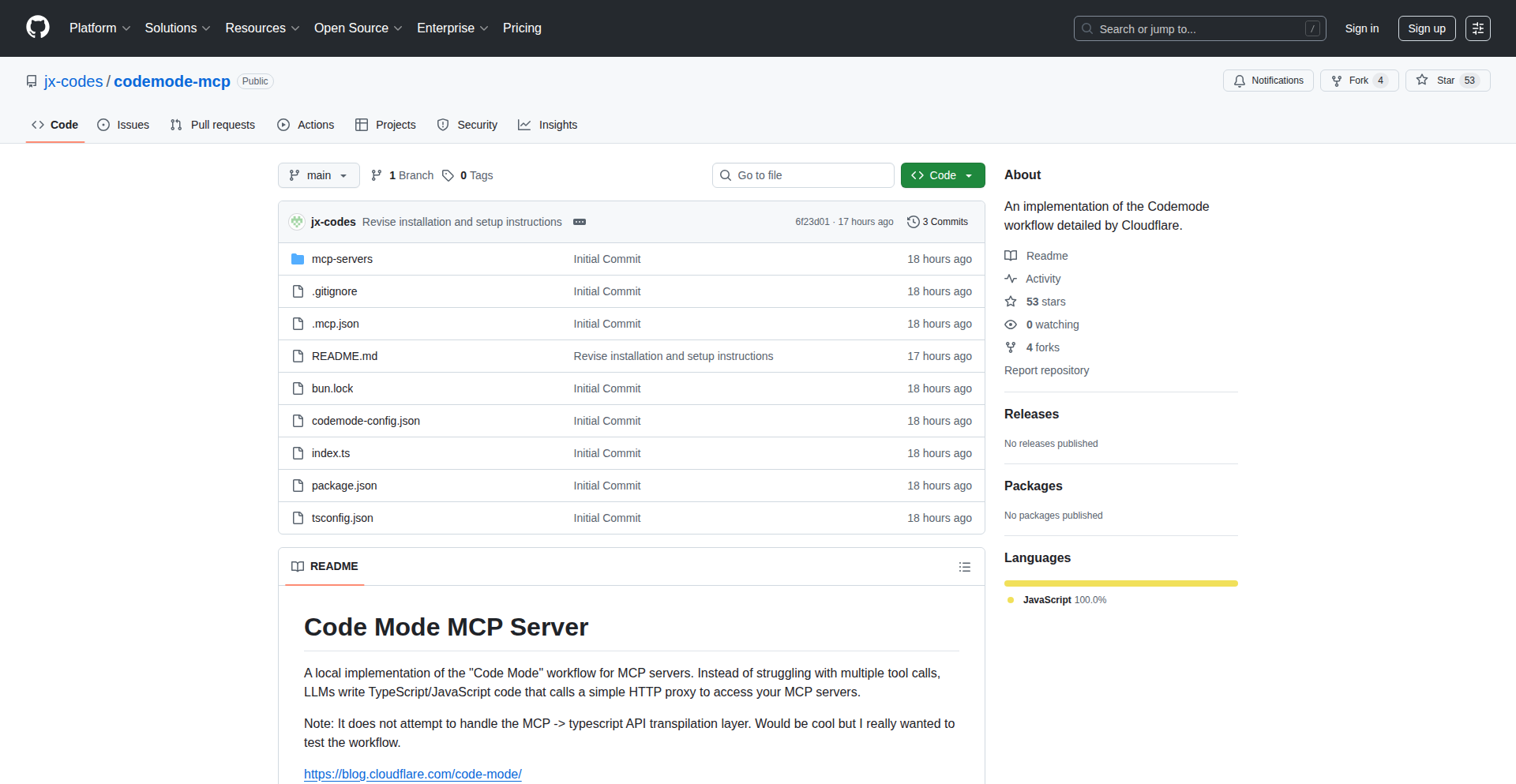Sign in to GitHub
Viewport: 1516px width, 784px height.
click(1362, 28)
